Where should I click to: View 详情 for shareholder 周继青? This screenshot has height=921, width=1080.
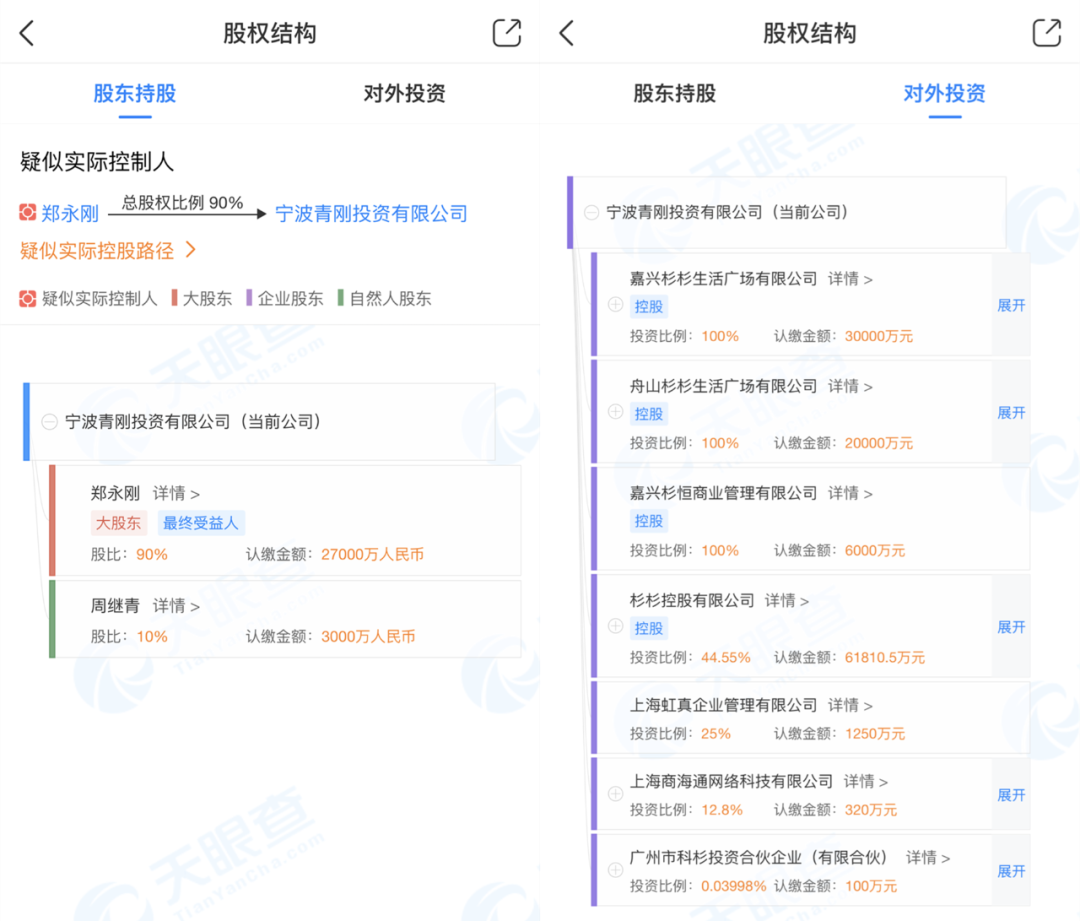[176, 606]
